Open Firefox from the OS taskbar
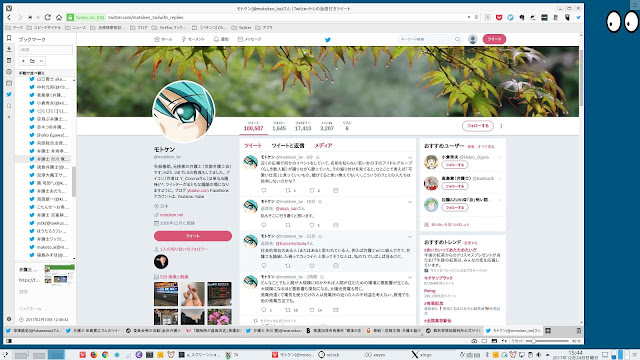640x360 pixels. pyautogui.click(x=94, y=355)
